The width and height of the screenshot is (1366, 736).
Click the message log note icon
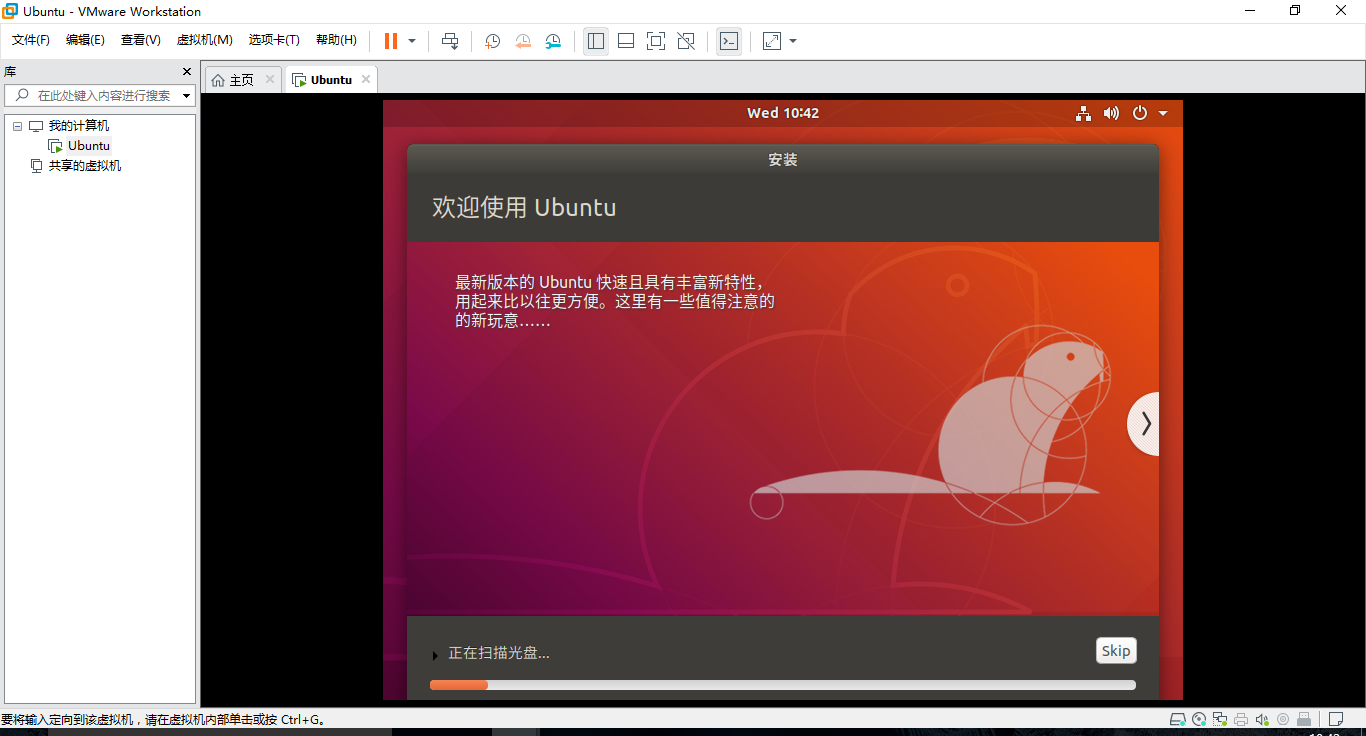[x=1336, y=719]
